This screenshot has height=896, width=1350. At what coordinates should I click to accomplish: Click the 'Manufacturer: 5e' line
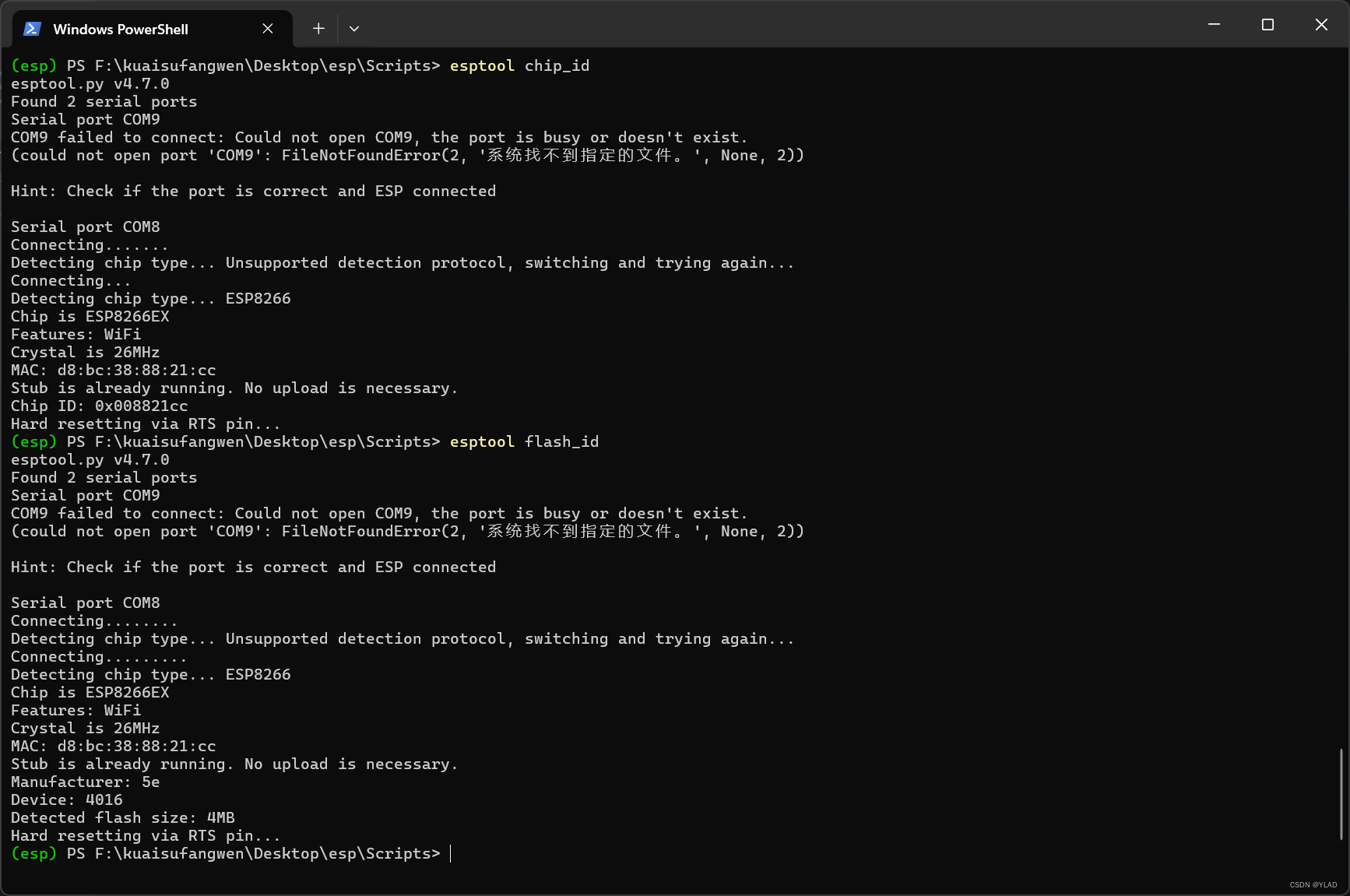pyautogui.click(x=85, y=782)
